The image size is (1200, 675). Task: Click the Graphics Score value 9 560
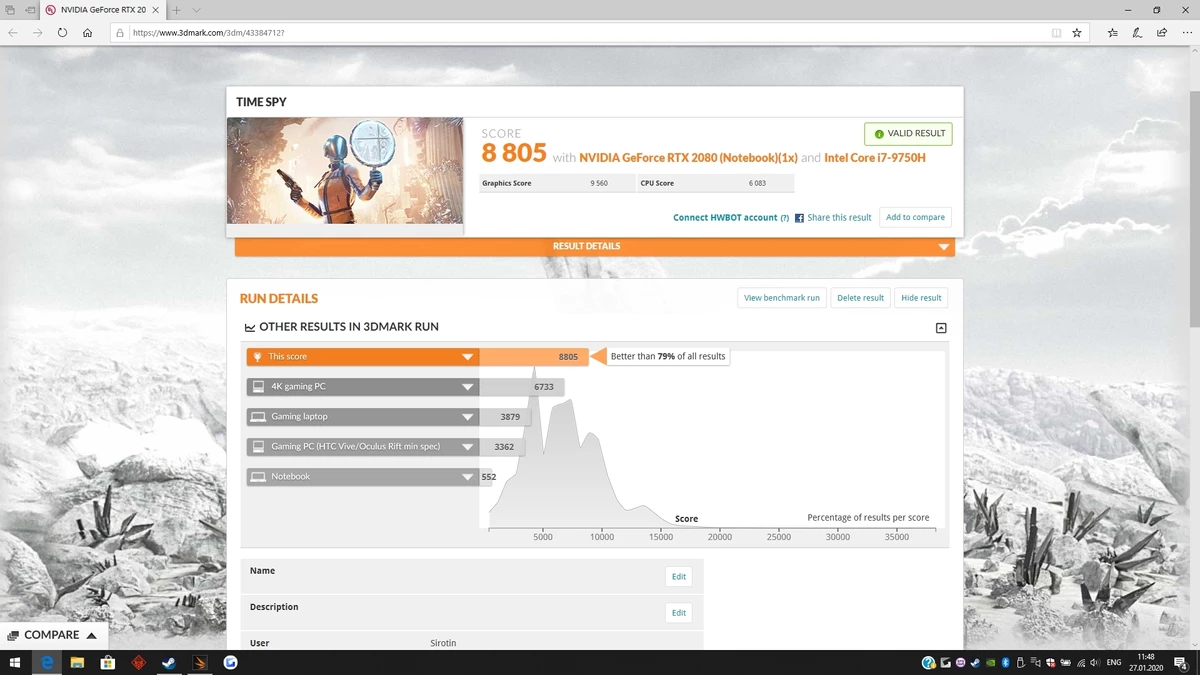pos(599,184)
